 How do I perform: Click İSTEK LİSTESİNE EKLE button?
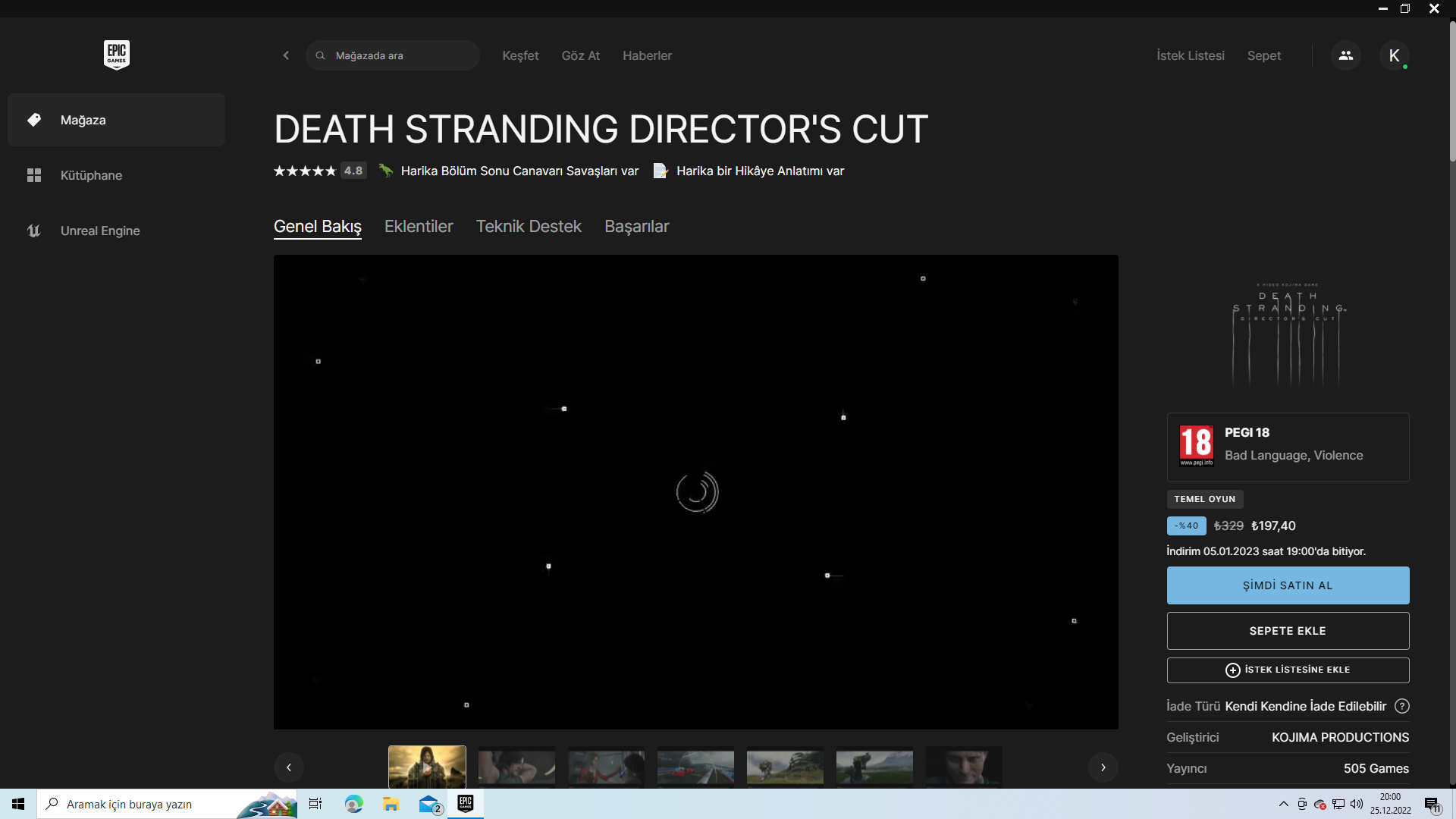click(x=1288, y=670)
